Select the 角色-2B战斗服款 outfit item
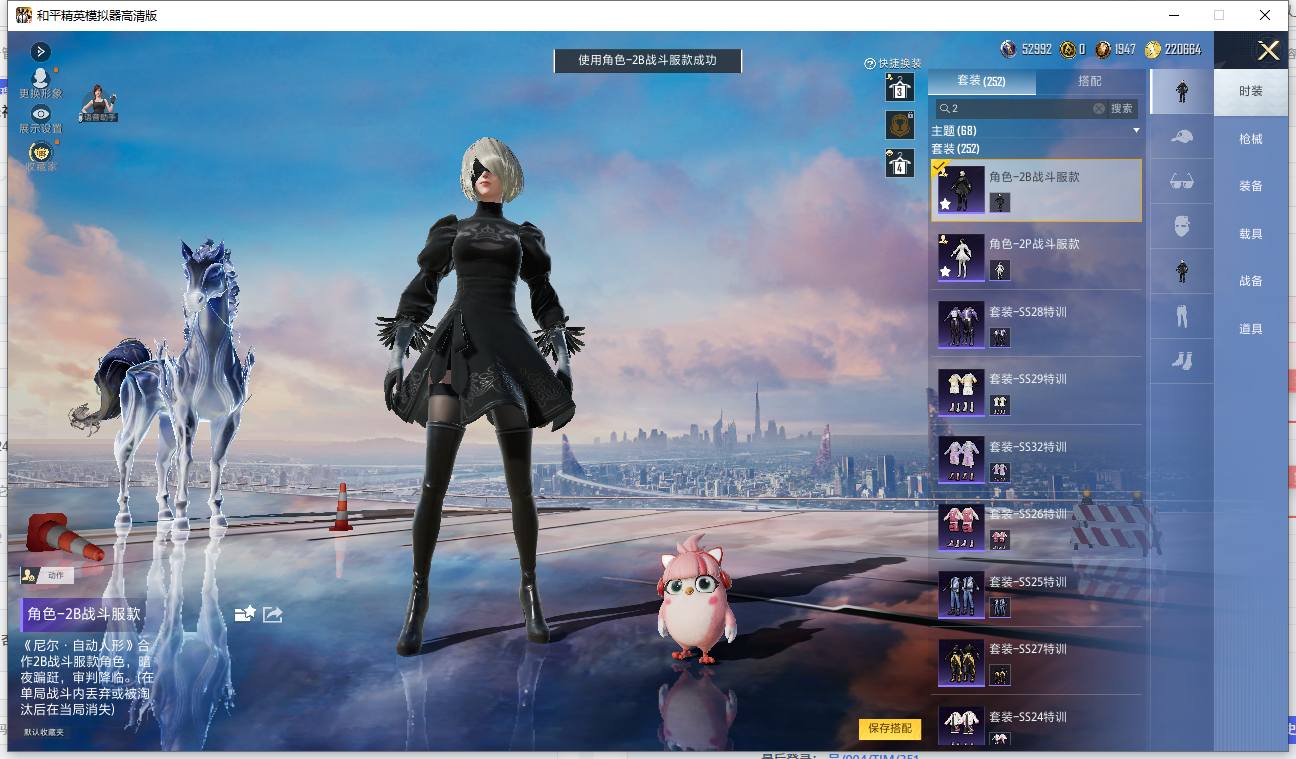The width and height of the screenshot is (1296, 759). [x=1036, y=190]
